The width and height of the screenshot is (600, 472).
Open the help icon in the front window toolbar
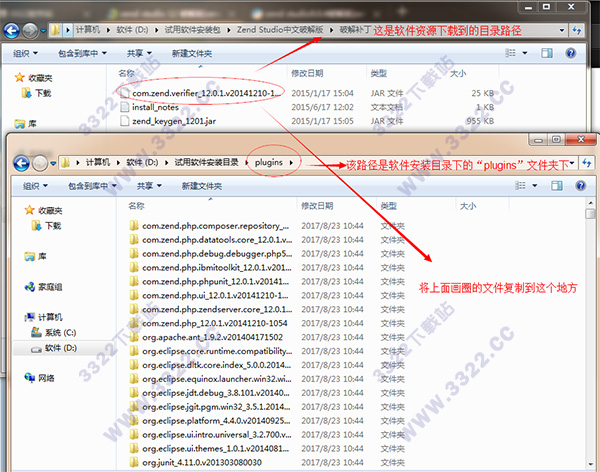coord(580,186)
